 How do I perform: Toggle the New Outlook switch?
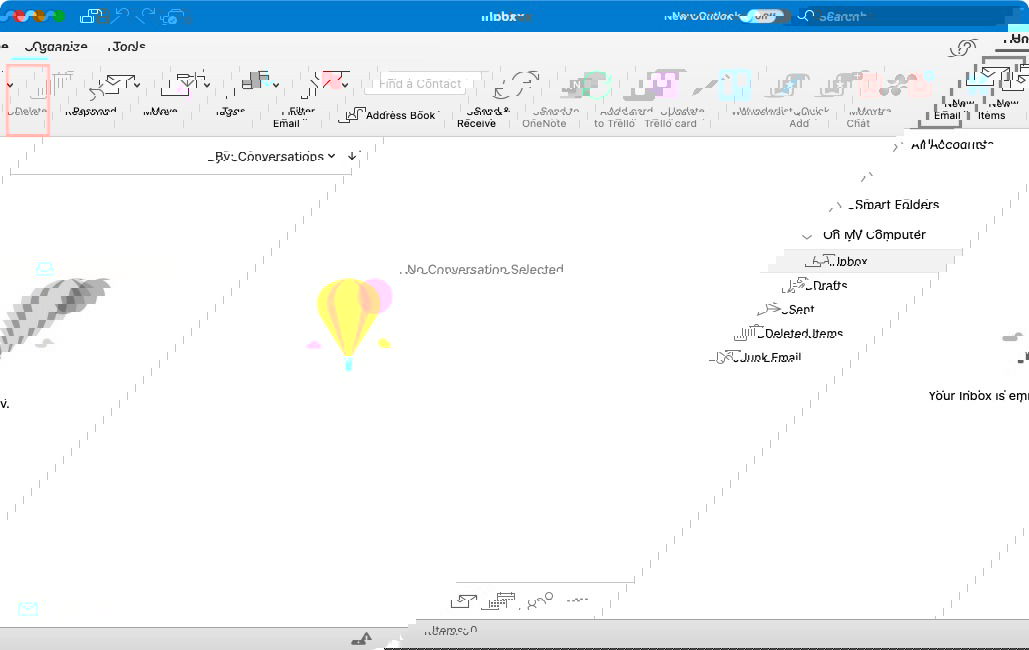click(x=764, y=16)
